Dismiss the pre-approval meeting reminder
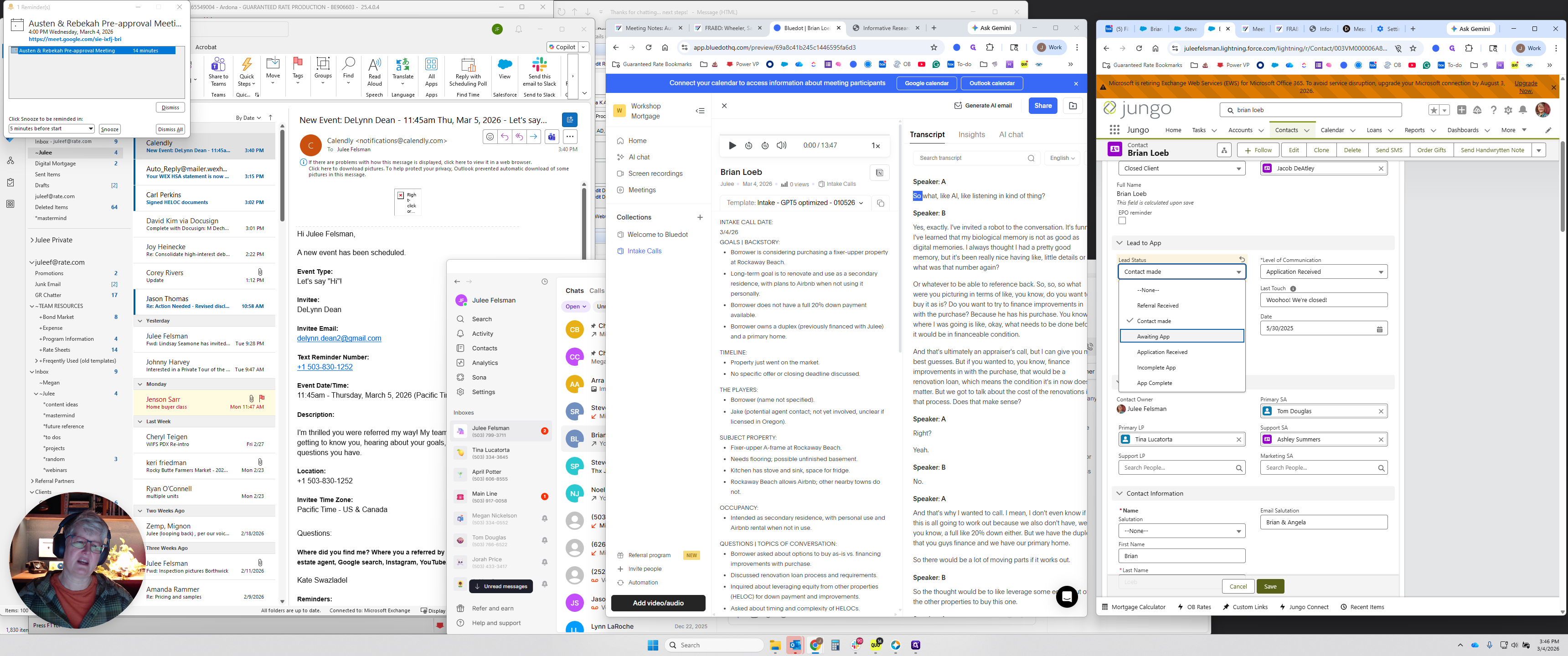The height and width of the screenshot is (656, 1568). pos(170,108)
